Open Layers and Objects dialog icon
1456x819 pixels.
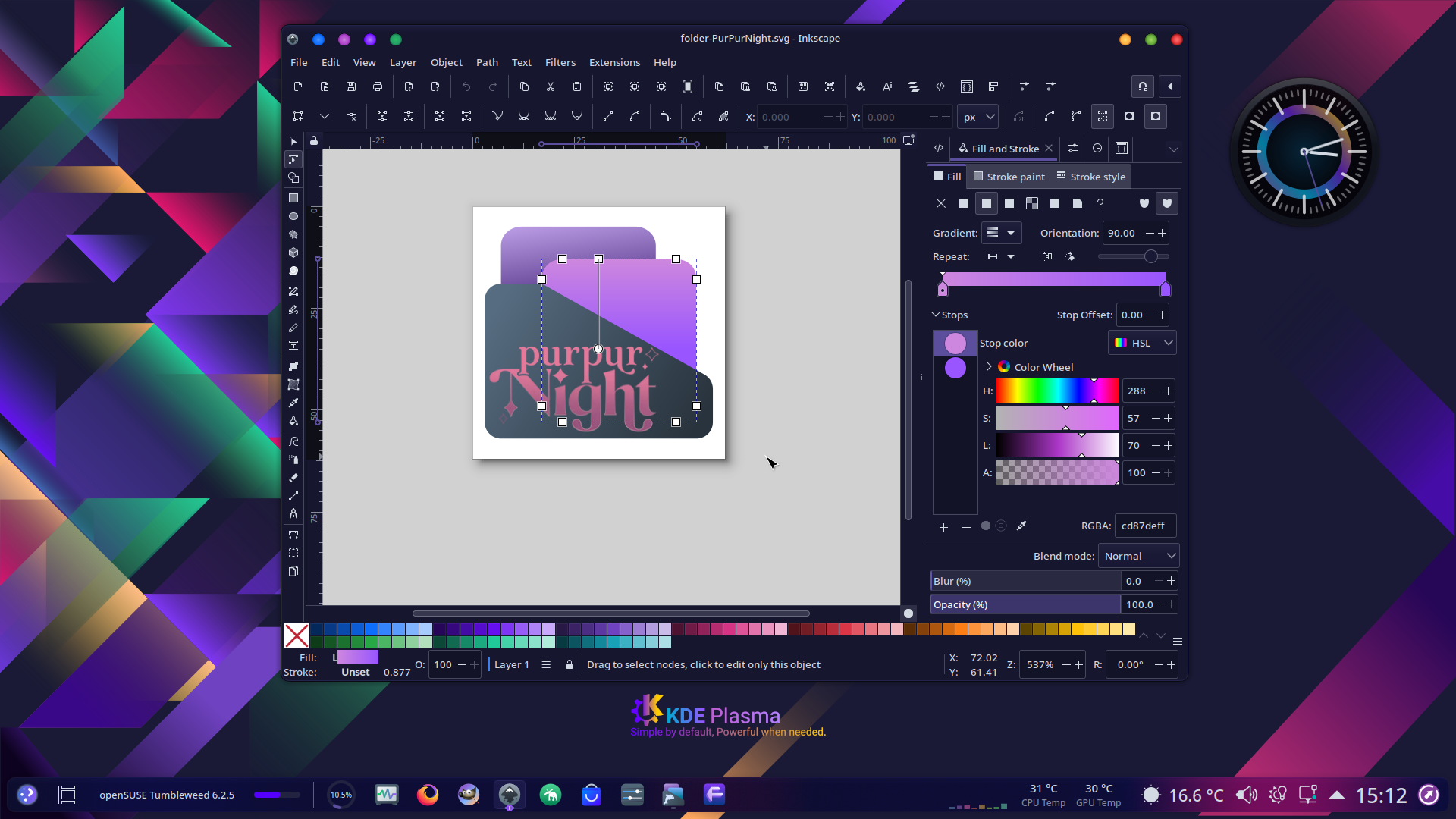click(x=914, y=86)
